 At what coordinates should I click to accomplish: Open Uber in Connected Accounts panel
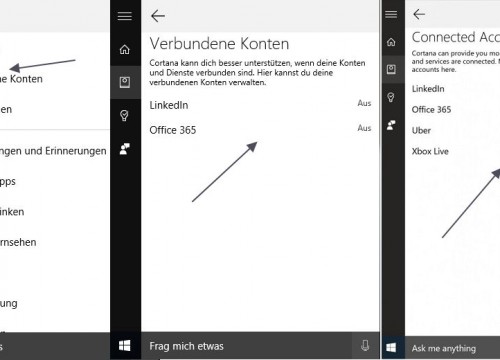pyautogui.click(x=421, y=130)
